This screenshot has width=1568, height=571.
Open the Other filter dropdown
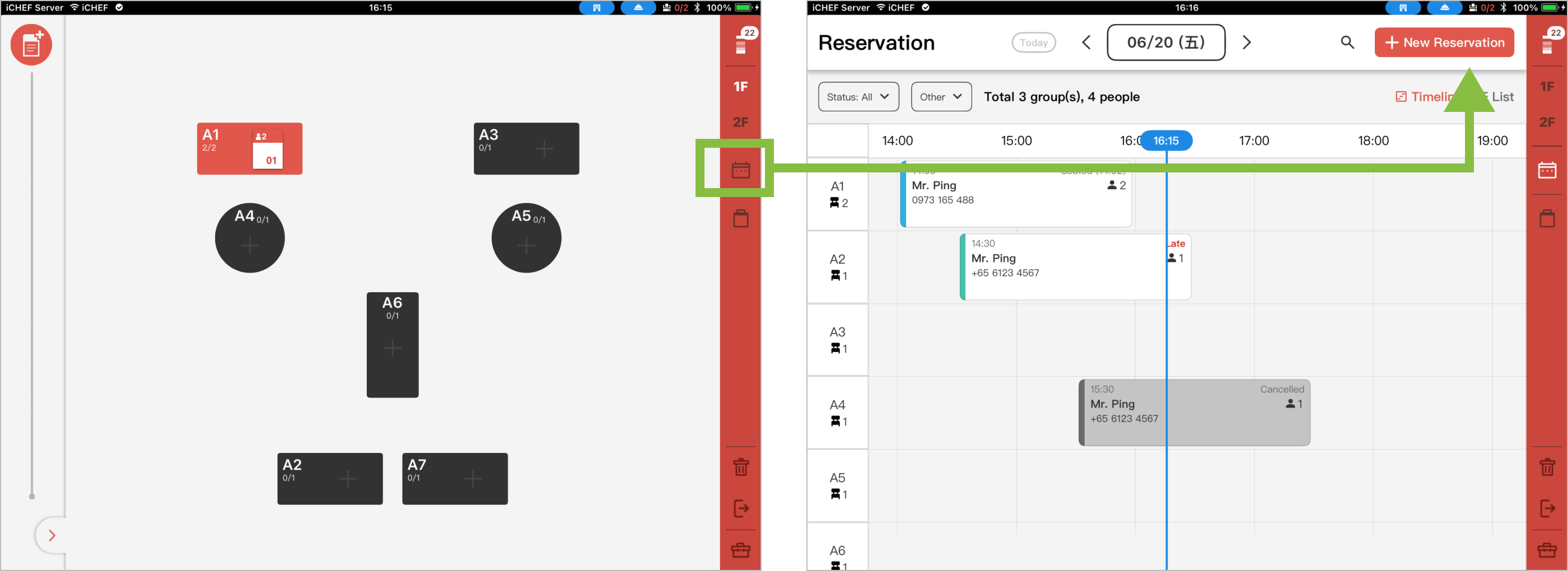[x=940, y=97]
